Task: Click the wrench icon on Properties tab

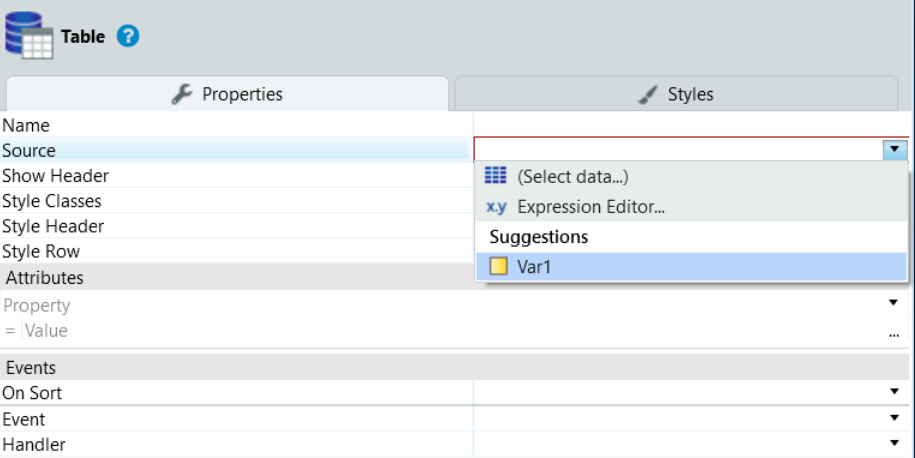Action: 181,94
